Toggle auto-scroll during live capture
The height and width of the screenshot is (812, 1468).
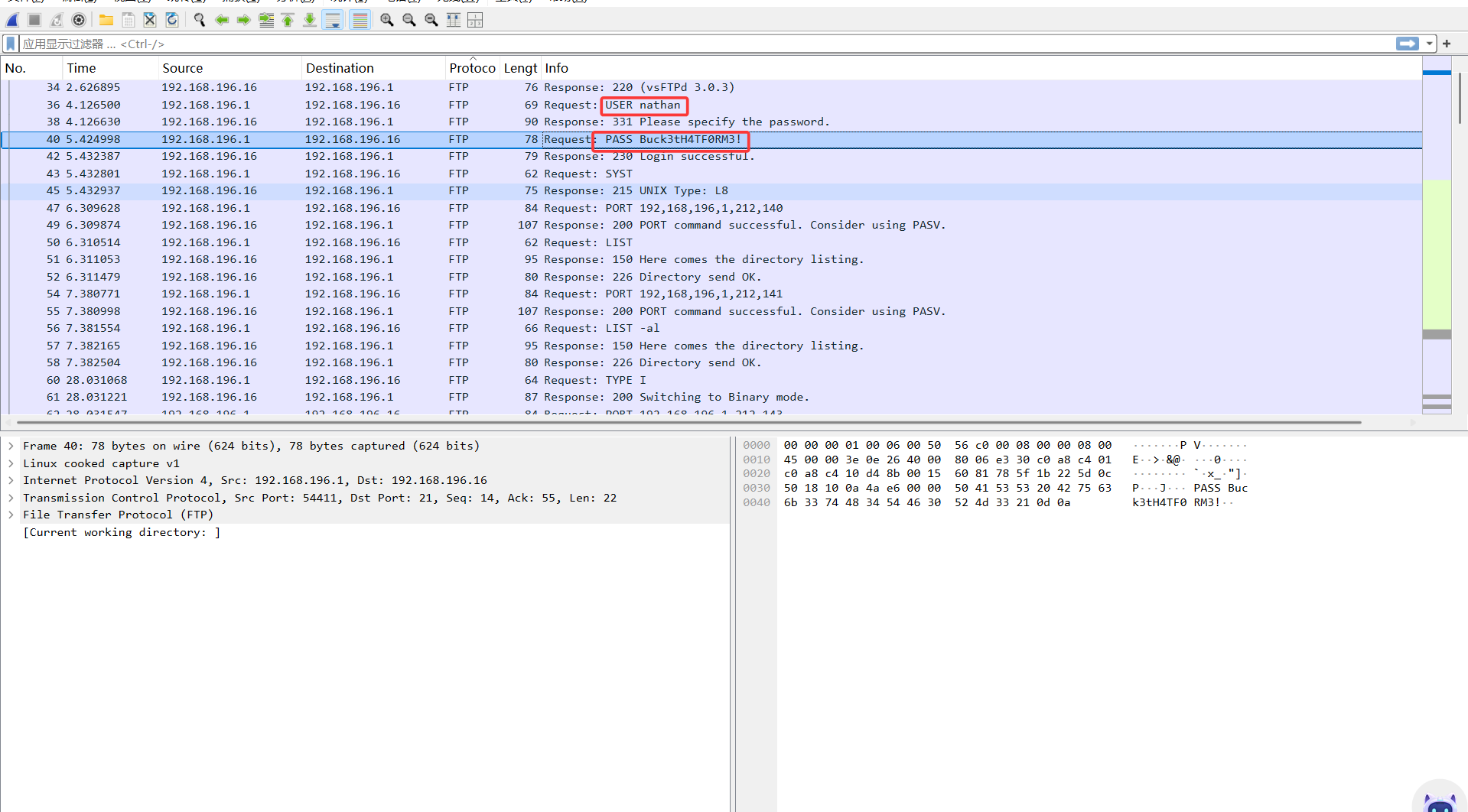tap(333, 20)
